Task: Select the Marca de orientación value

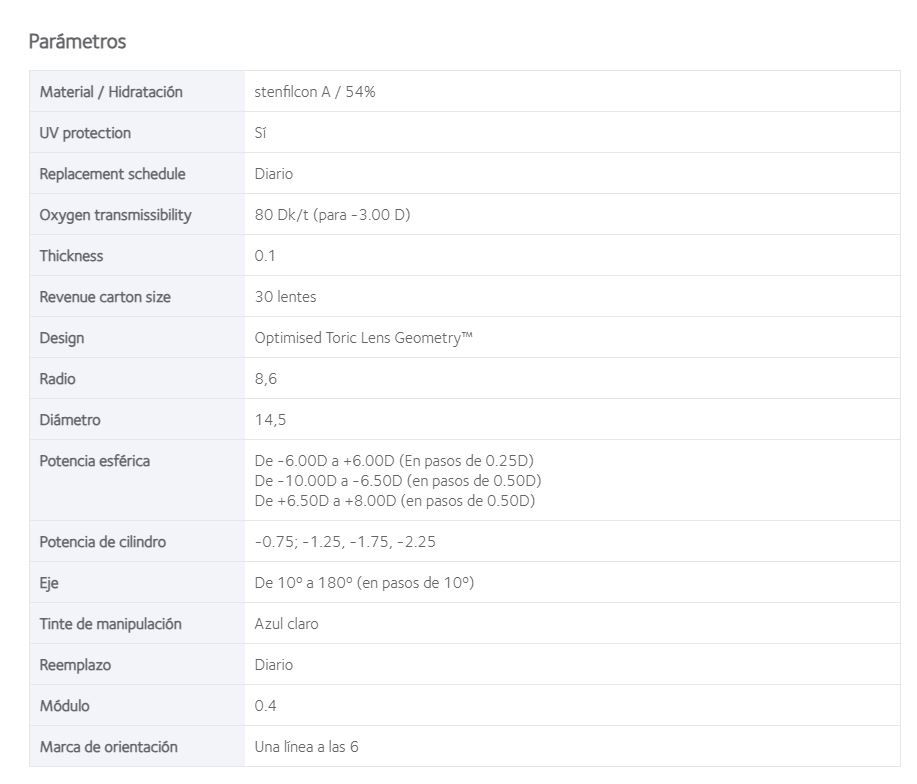Action: 306,747
